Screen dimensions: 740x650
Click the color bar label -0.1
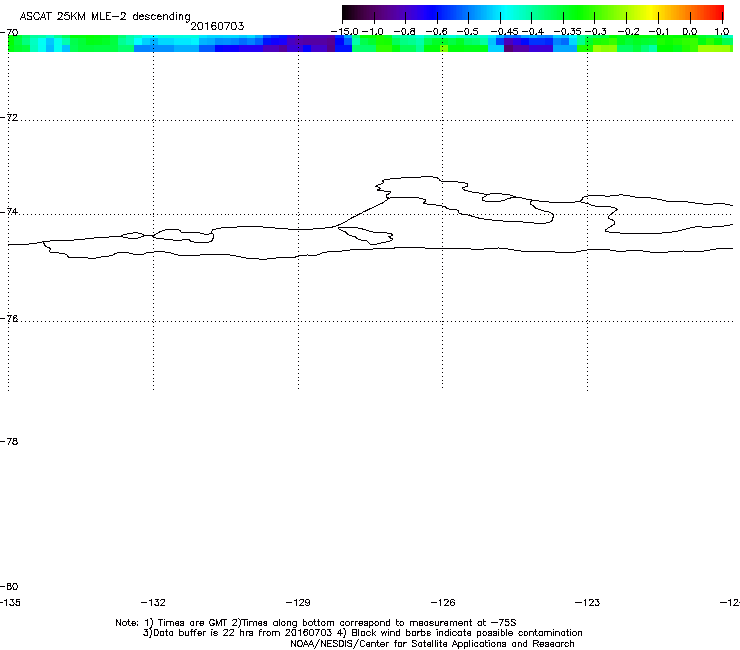pos(659,32)
